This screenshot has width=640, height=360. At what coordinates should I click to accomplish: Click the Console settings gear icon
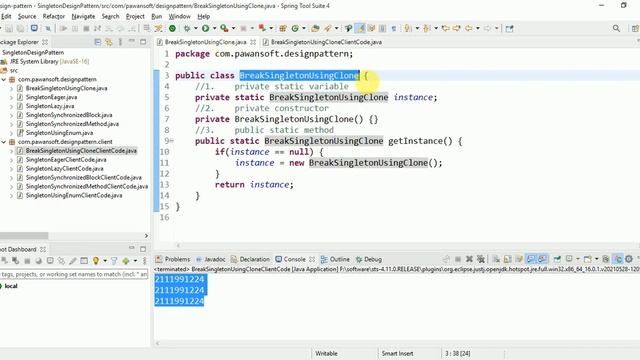(629, 259)
